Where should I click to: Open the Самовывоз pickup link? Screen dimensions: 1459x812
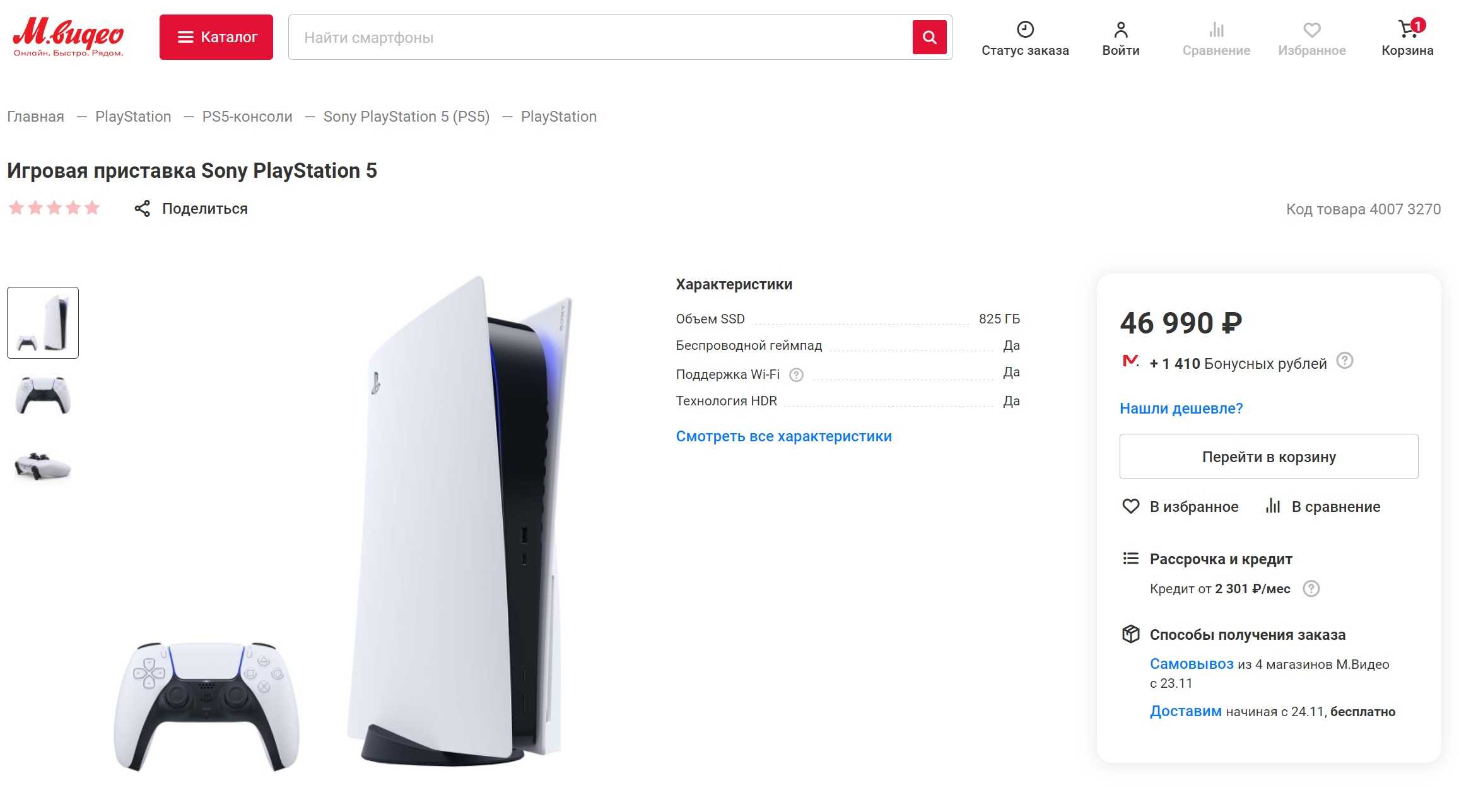click(x=1191, y=664)
